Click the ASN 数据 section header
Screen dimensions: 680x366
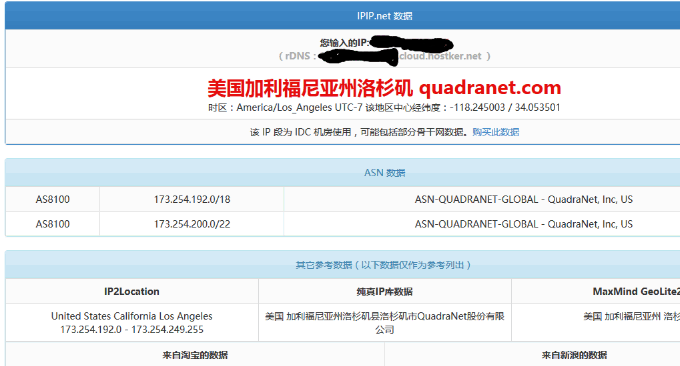385,173
